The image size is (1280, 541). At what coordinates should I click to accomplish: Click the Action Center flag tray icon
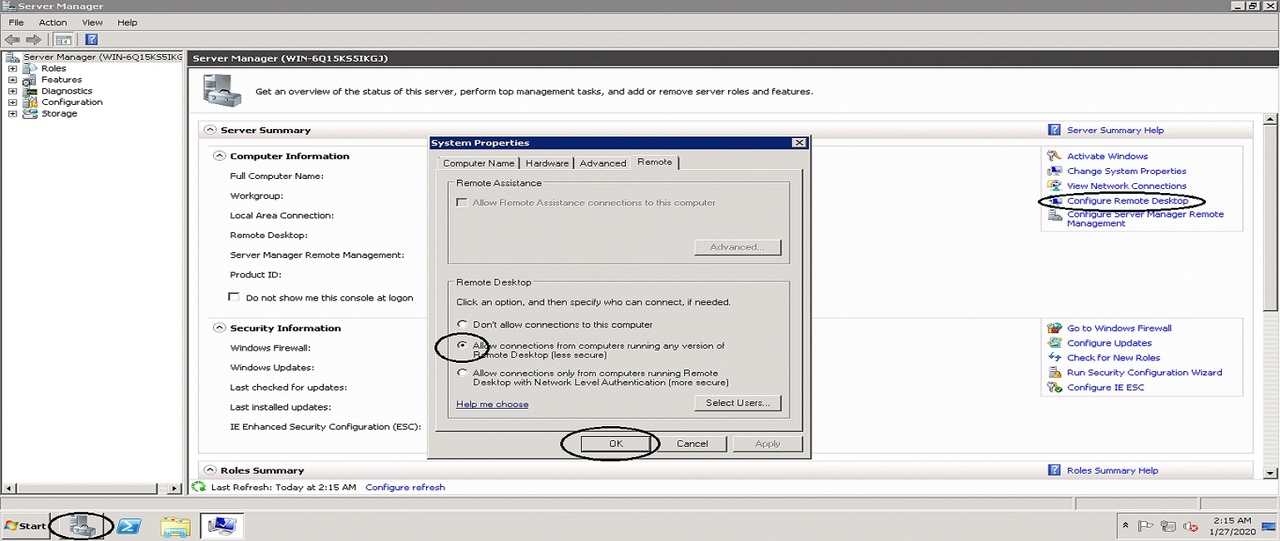click(x=1146, y=526)
